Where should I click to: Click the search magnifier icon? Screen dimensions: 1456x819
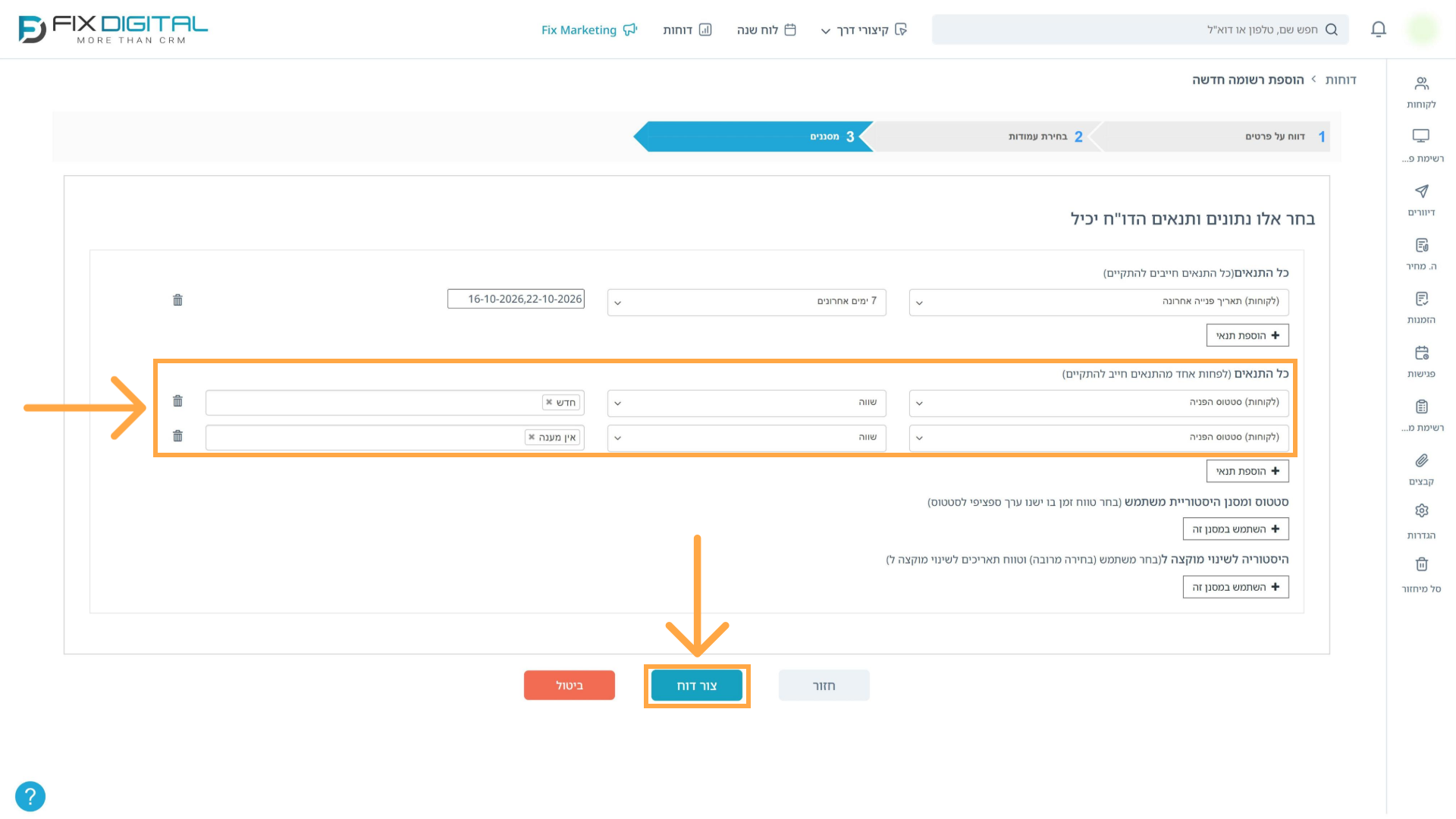1331,30
